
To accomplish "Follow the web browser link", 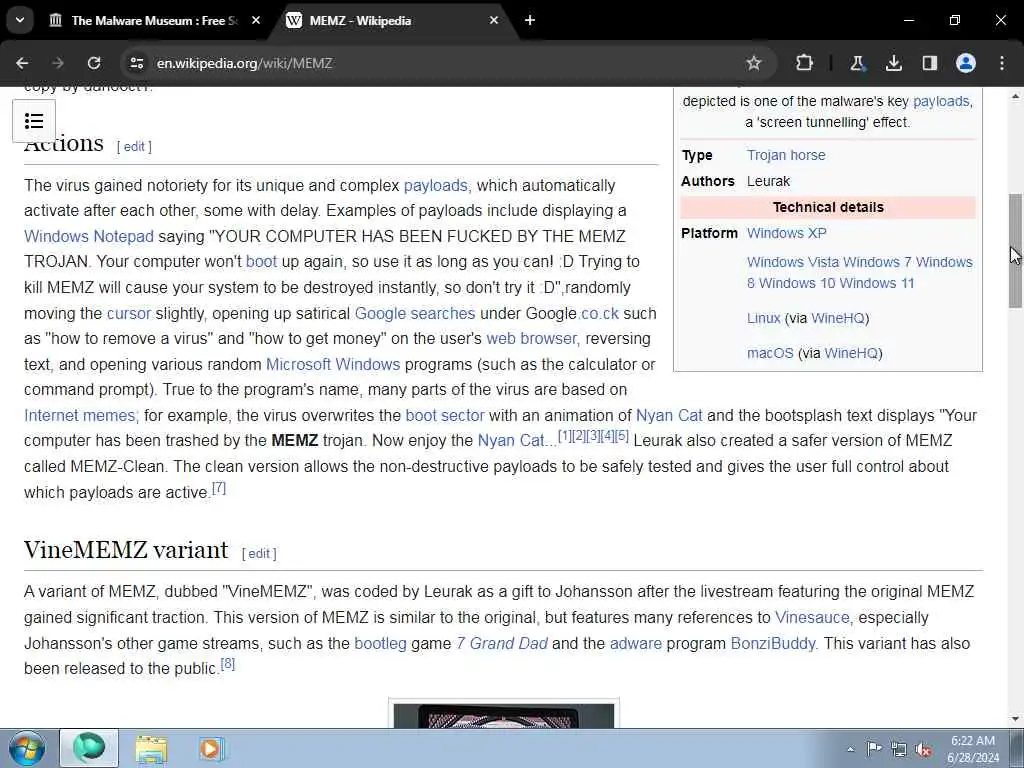I will point(532,338).
